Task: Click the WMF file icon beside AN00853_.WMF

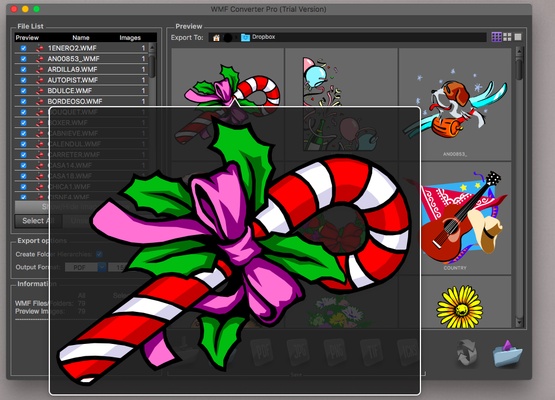Action: (39, 59)
